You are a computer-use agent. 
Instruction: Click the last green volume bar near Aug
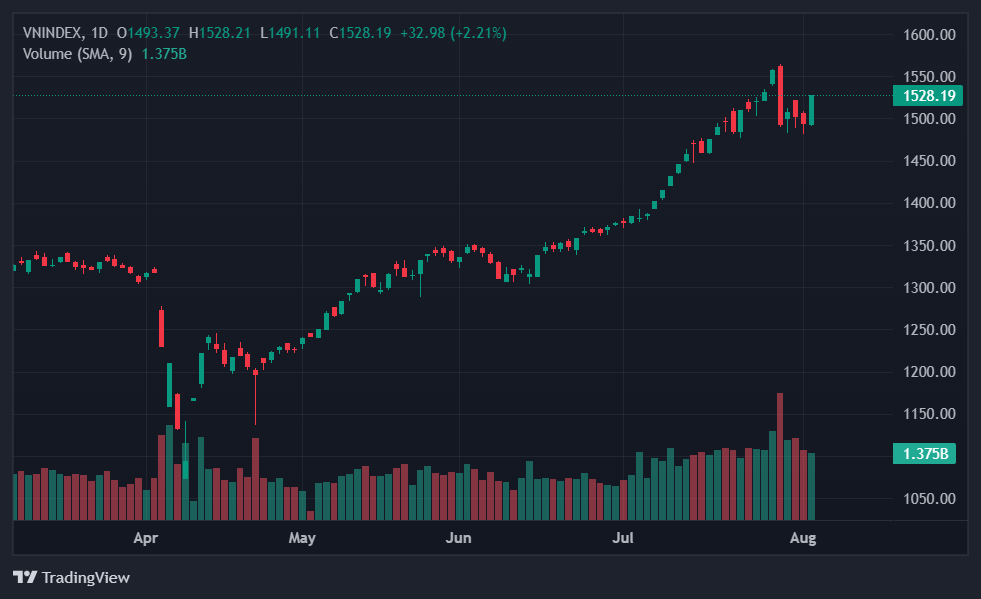click(x=811, y=487)
